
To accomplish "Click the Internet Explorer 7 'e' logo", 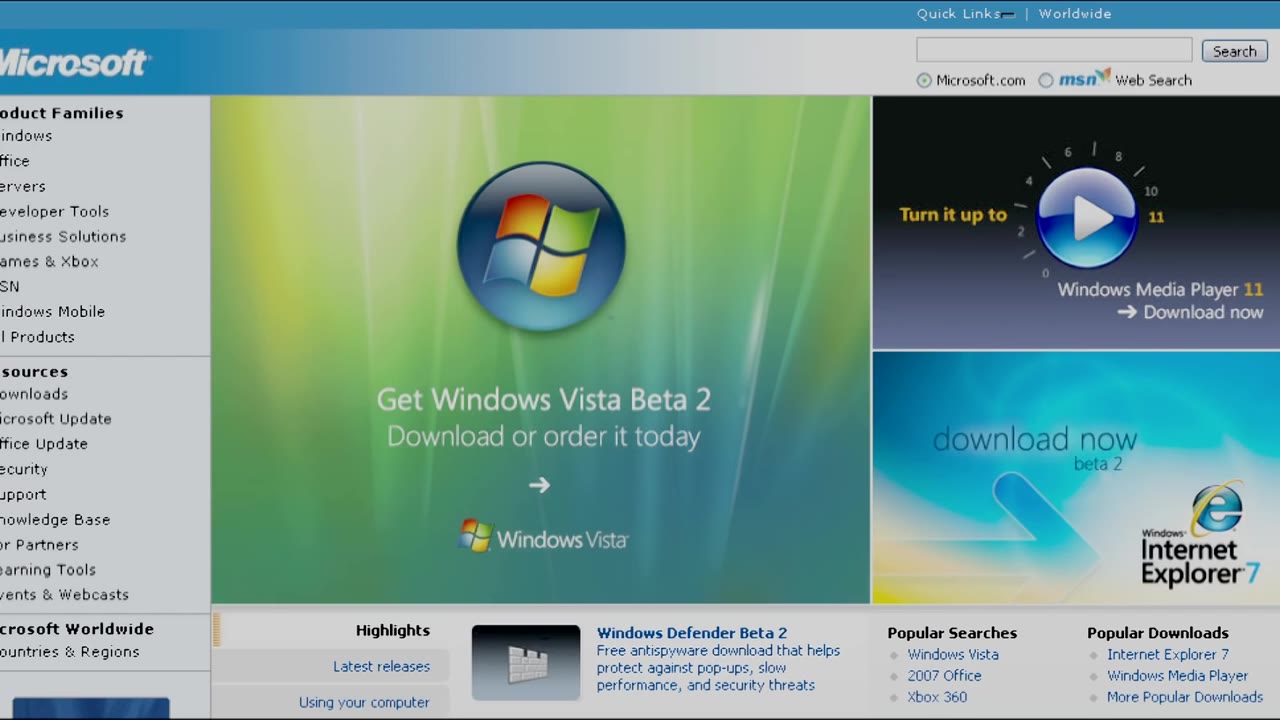I will pos(1216,510).
